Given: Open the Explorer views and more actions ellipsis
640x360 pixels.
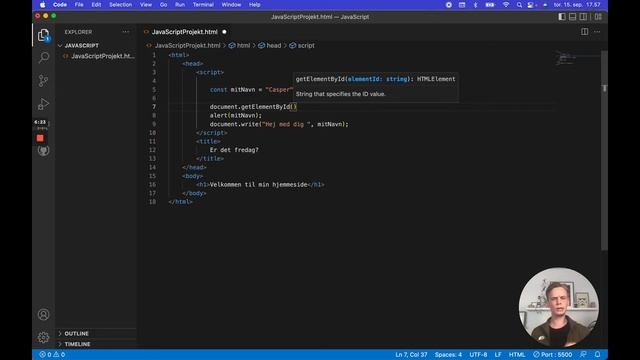Looking at the screenshot, I should tap(125, 32).
